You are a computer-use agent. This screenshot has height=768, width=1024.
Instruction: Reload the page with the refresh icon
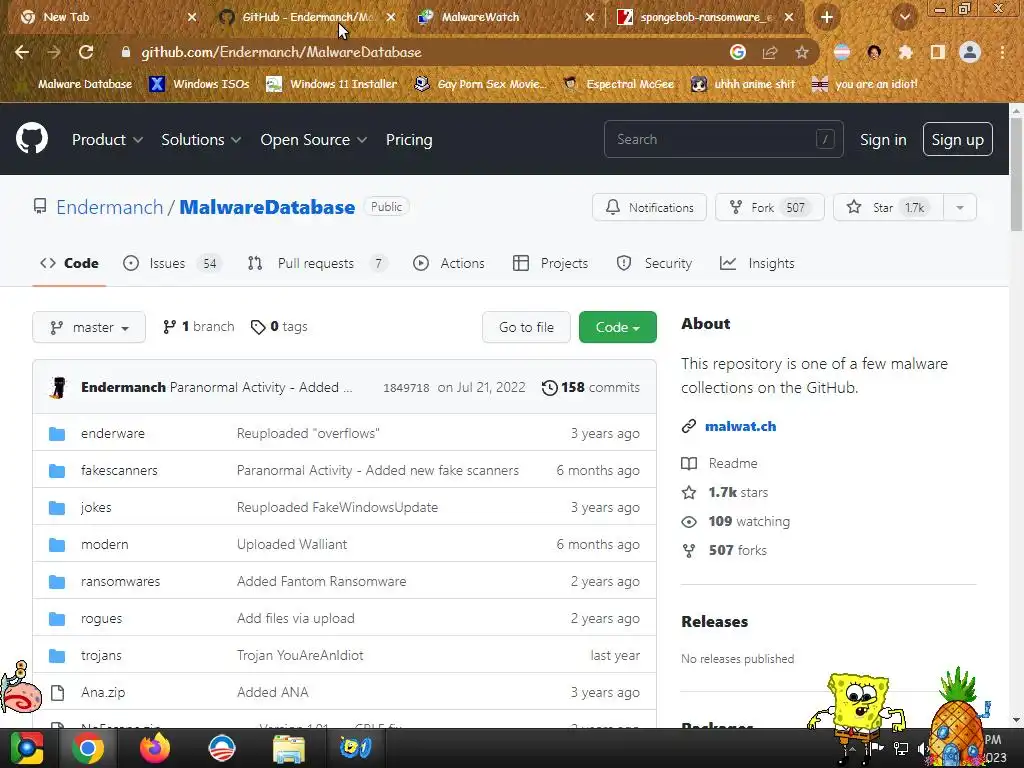pos(86,52)
